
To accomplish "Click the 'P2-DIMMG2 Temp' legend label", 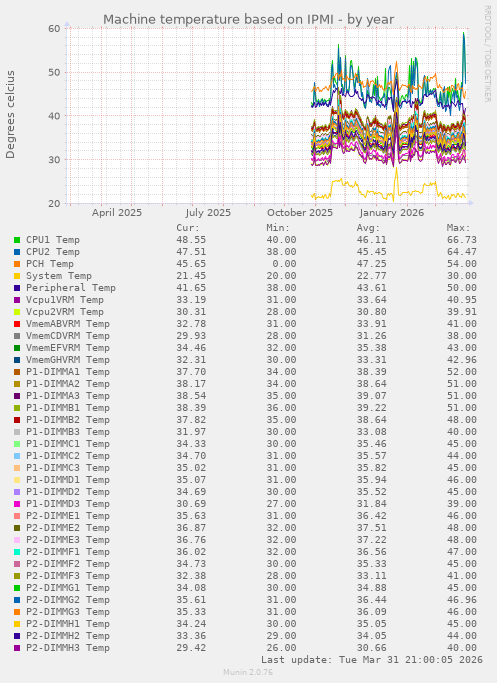I will click(68, 600).
